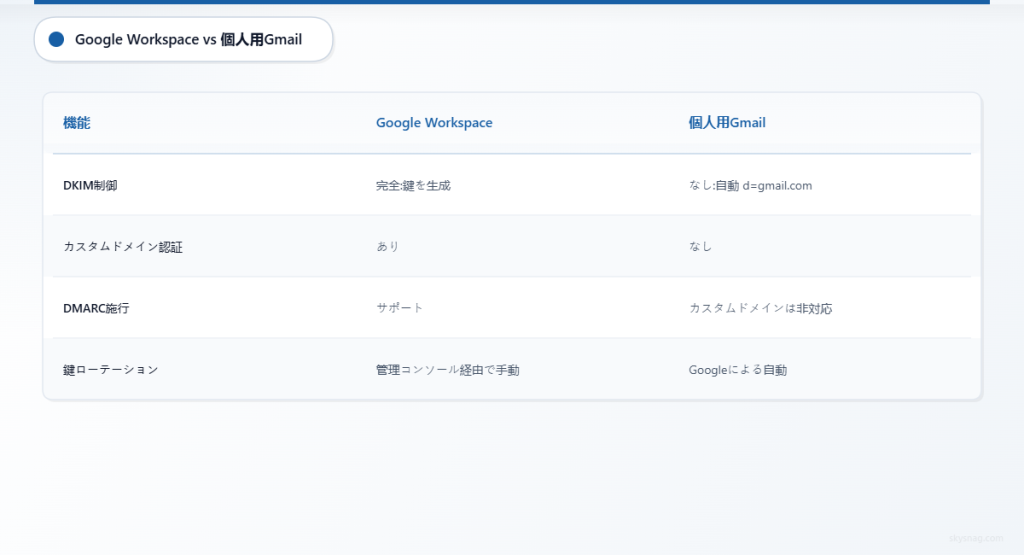This screenshot has width=1024, height=555.
Task: Select the 'Google Workspace vs 個人用Gmail' heading
Action: 188,39
